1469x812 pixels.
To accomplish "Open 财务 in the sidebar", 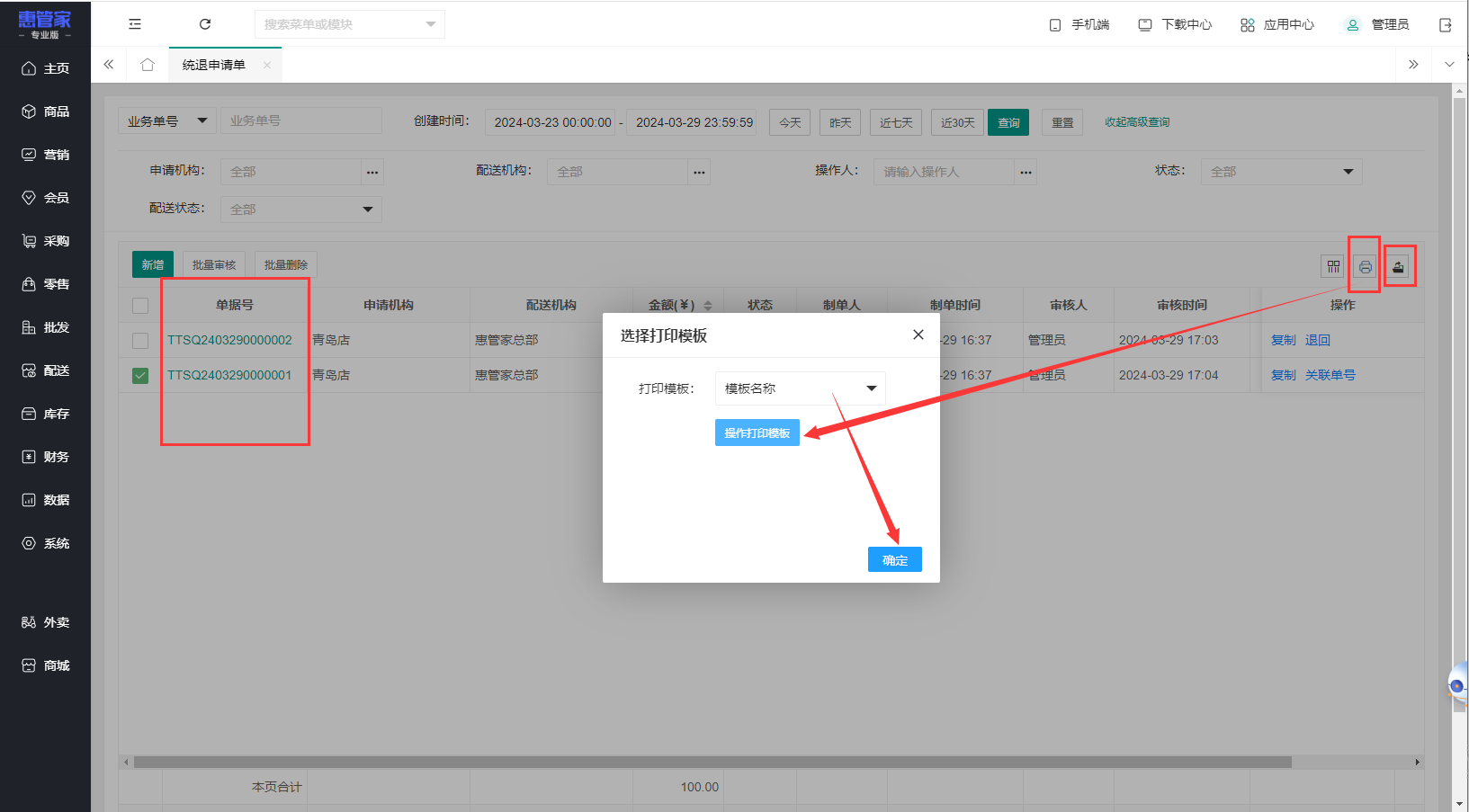I will 45,457.
